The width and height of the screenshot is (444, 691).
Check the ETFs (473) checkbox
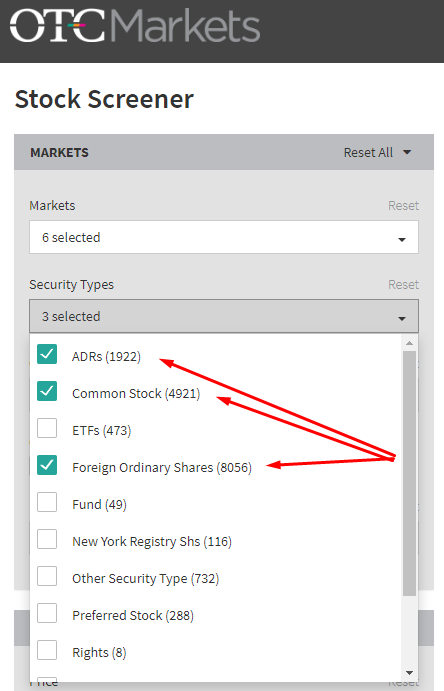point(47,428)
